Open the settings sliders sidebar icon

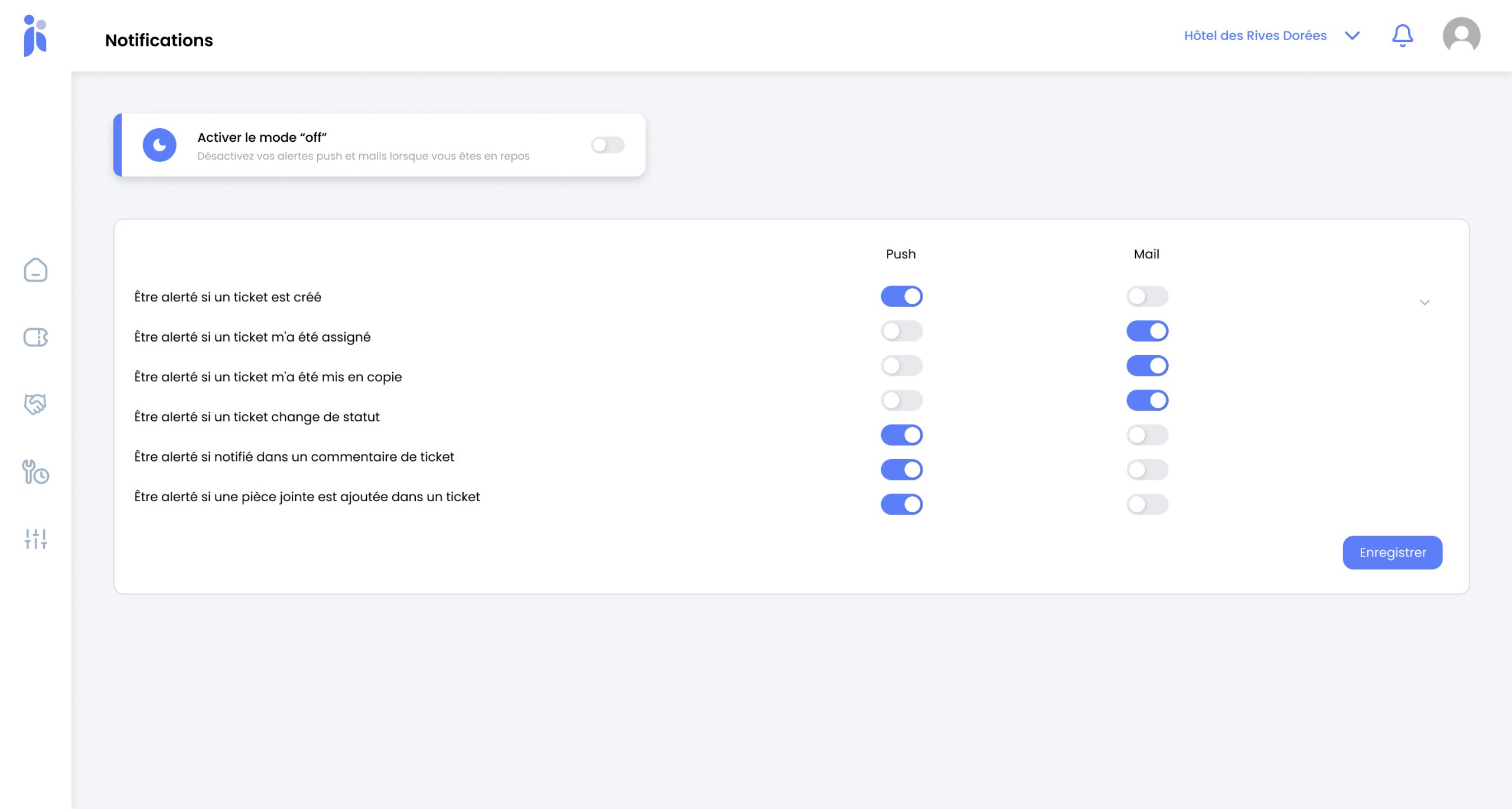click(35, 538)
